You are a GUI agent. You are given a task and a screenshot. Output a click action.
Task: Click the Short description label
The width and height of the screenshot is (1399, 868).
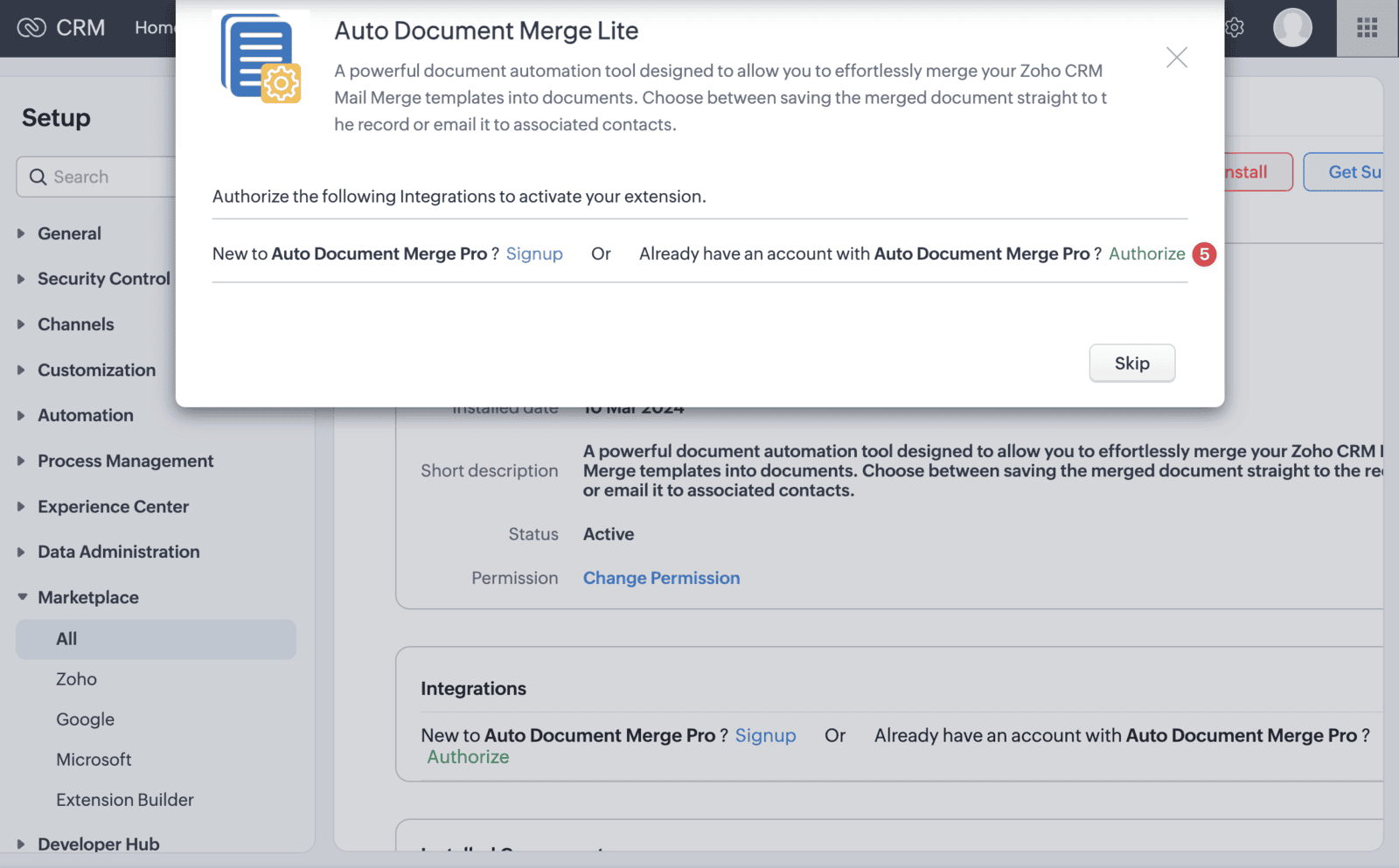489,470
